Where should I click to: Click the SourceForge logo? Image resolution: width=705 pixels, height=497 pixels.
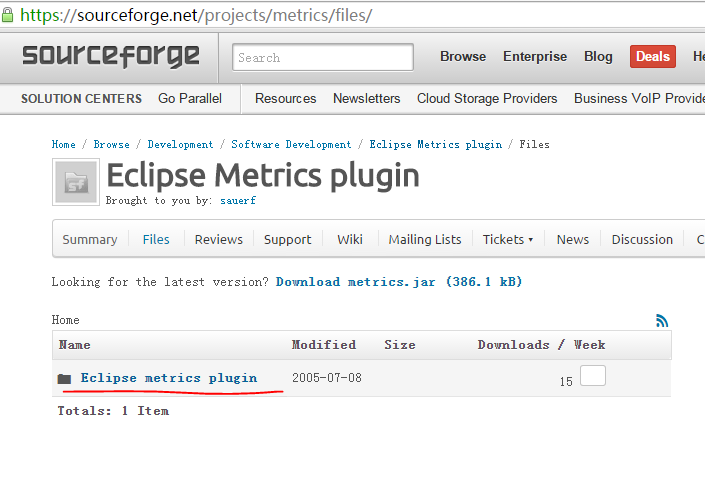pyautogui.click(x=110, y=56)
